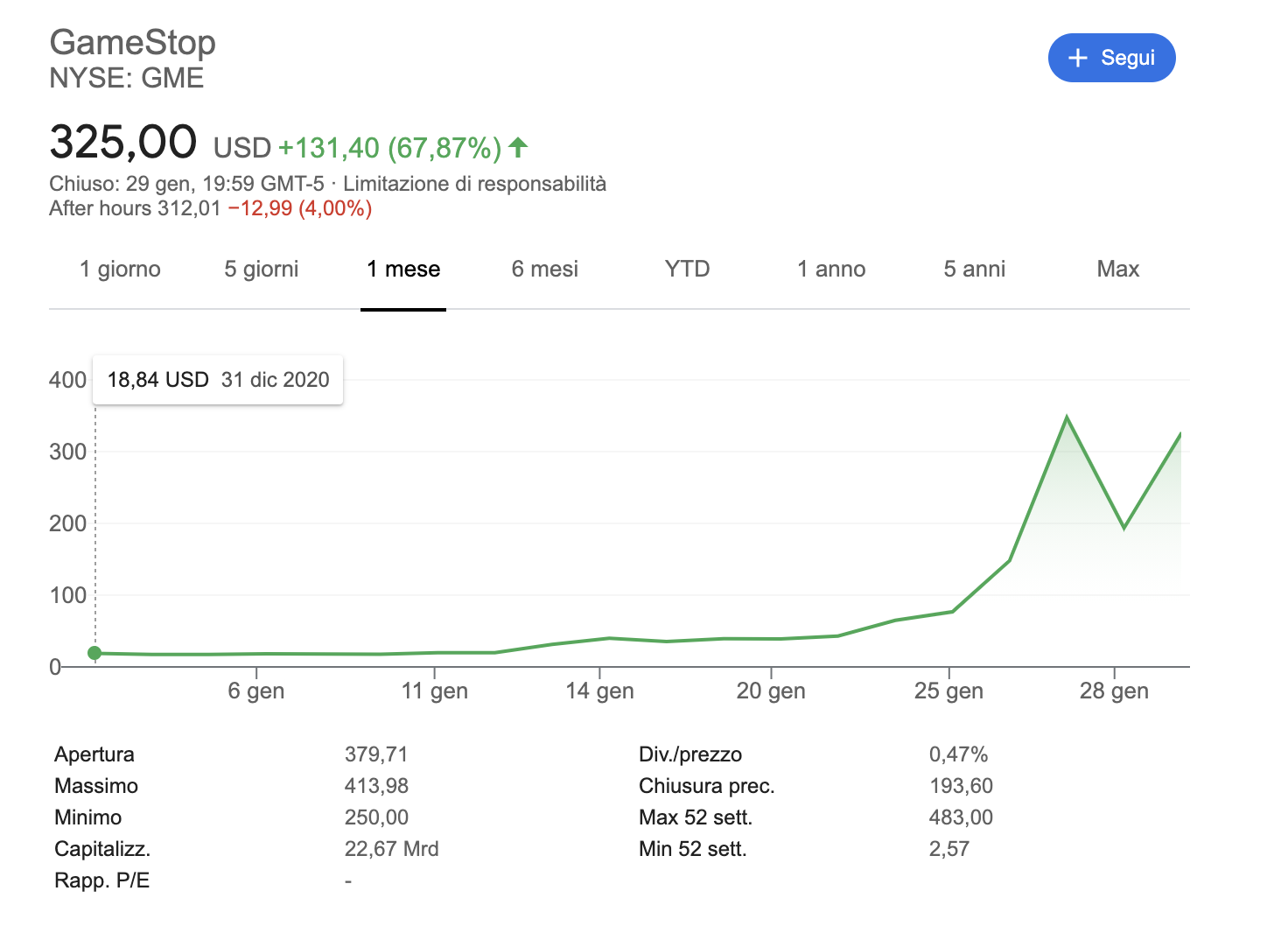Screen dimensions: 1288x933
Task: Click the 325,00 current price
Action: coord(123,142)
